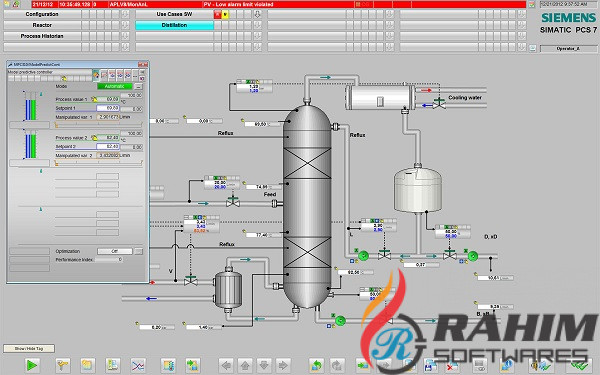The width and height of the screenshot is (600, 375).
Task: Click the green Automatic mode field
Action: (x=115, y=86)
